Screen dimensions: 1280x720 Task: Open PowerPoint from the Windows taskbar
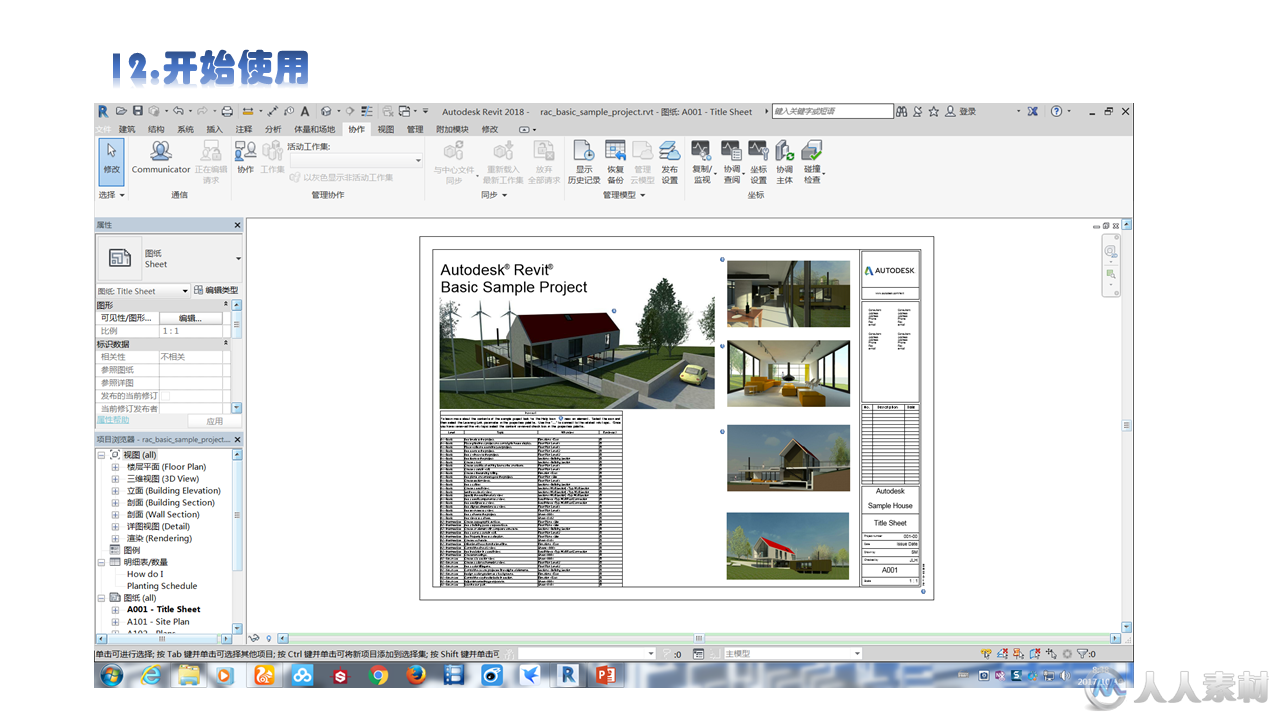(x=605, y=676)
